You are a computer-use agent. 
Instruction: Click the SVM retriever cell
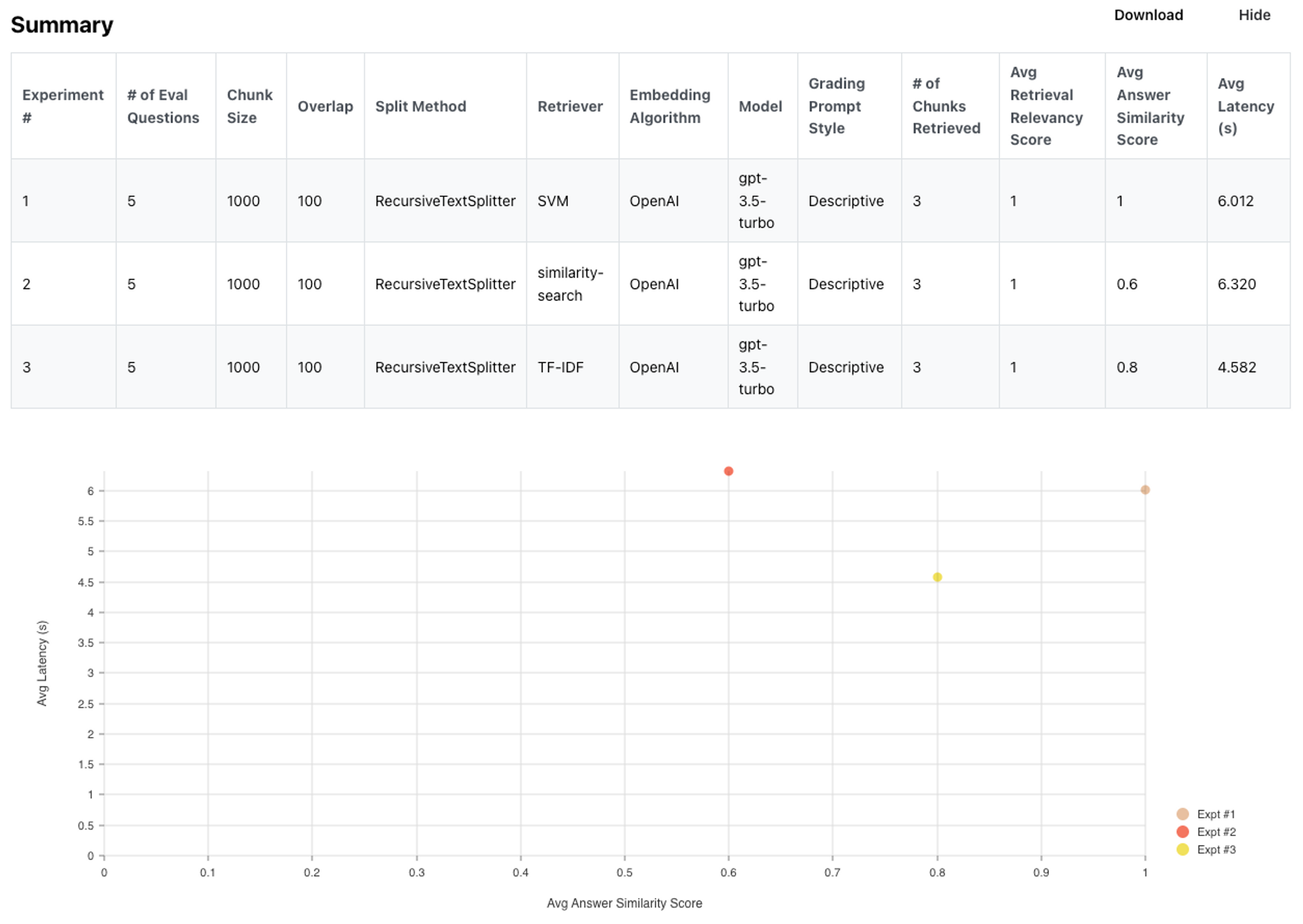tap(552, 201)
